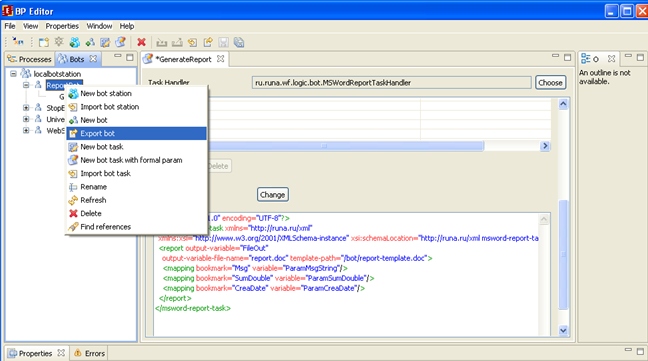Viewport: 648px width, 361px height.
Task: Click the new bot toolbar icon
Action: point(90,42)
